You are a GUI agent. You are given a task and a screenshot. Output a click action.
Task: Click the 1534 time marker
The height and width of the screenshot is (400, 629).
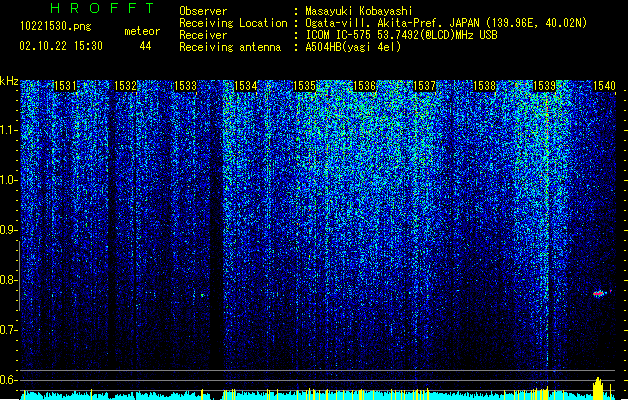pyautogui.click(x=246, y=86)
